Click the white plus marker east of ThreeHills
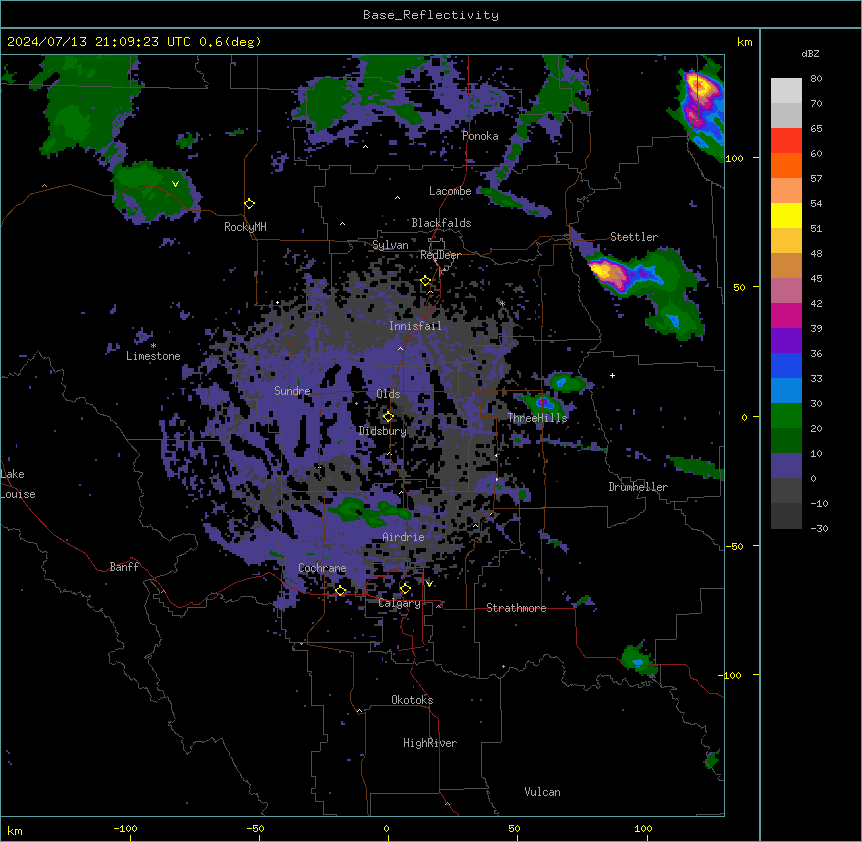The width and height of the screenshot is (862, 842). pos(612,375)
